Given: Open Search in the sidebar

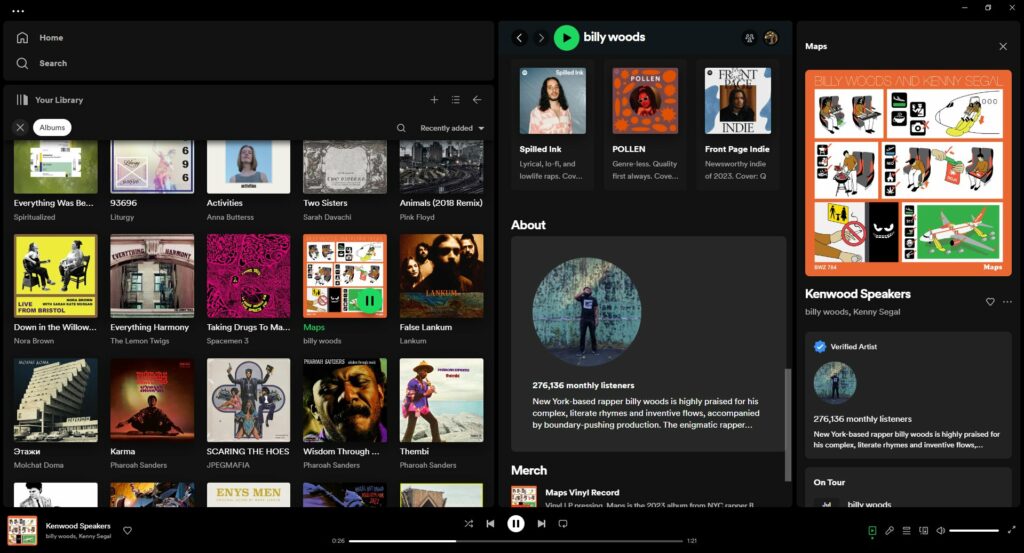Looking at the screenshot, I should pyautogui.click(x=41, y=63).
